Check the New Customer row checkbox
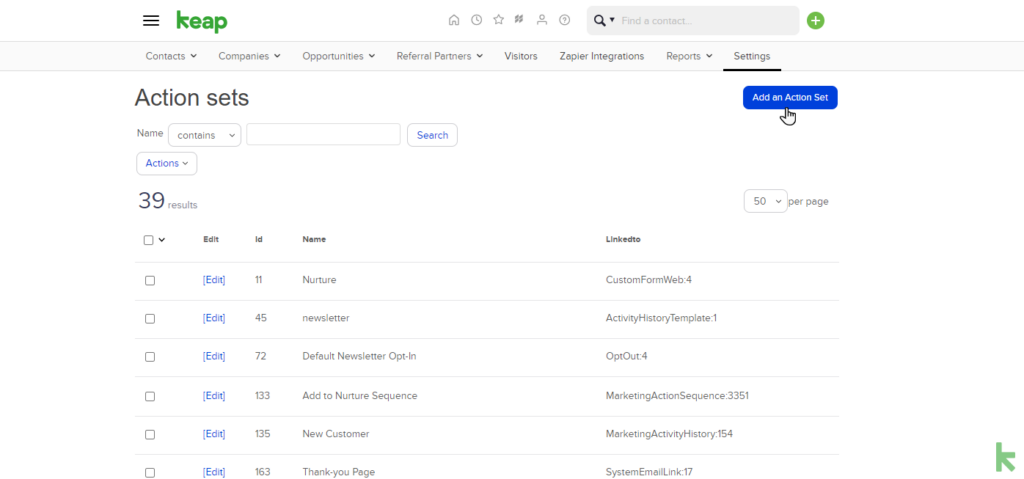The width and height of the screenshot is (1024, 479). (150, 435)
